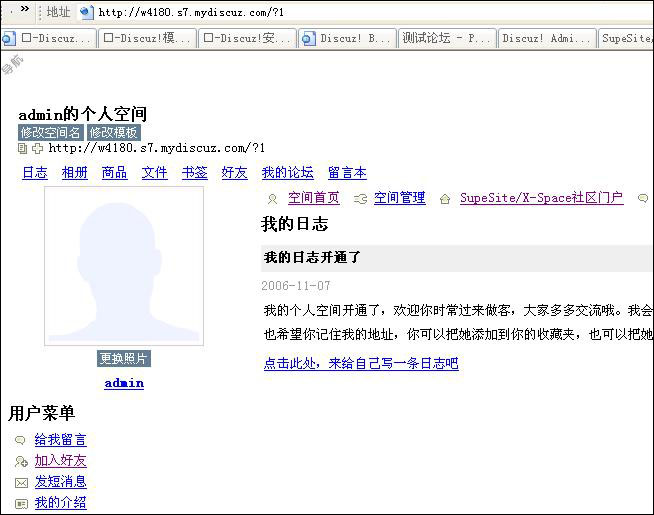
Task: Click the admin username link under the photo
Action: [x=124, y=383]
